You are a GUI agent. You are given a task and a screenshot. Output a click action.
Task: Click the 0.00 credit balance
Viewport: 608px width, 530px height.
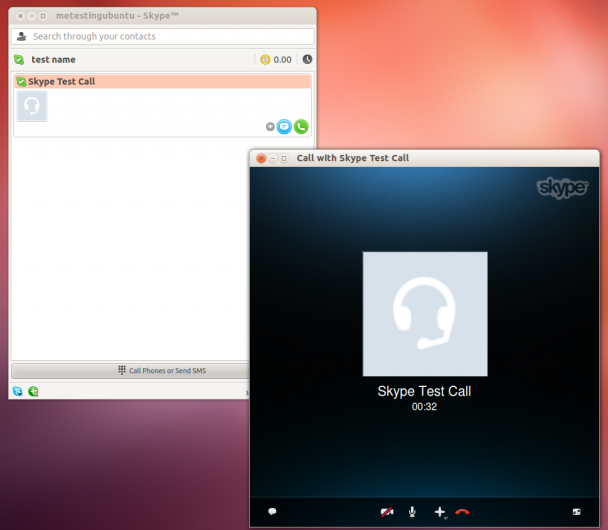coord(282,60)
